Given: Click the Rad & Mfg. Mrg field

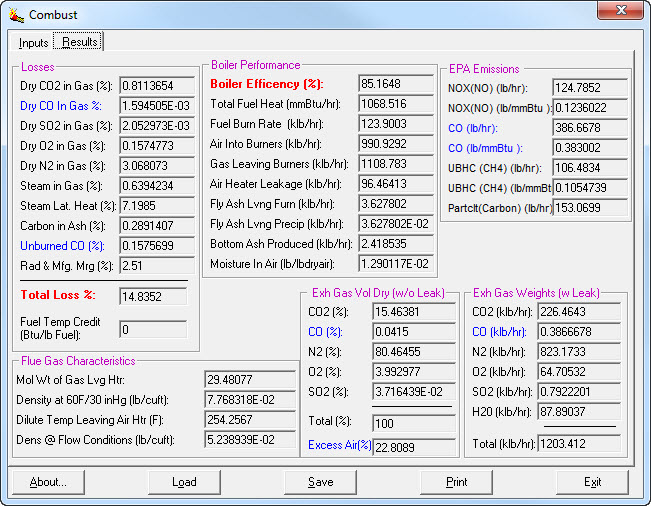Looking at the screenshot, I should (x=157, y=266).
